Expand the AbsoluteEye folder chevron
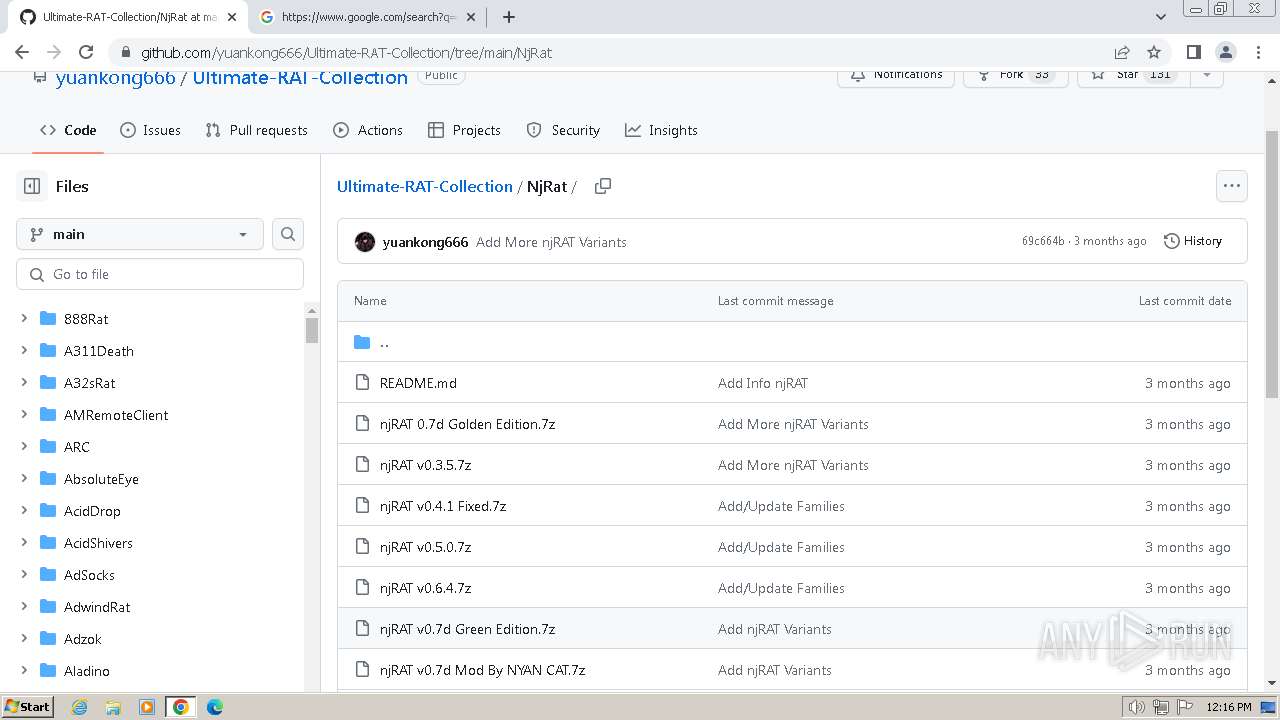1280x720 pixels. point(24,478)
